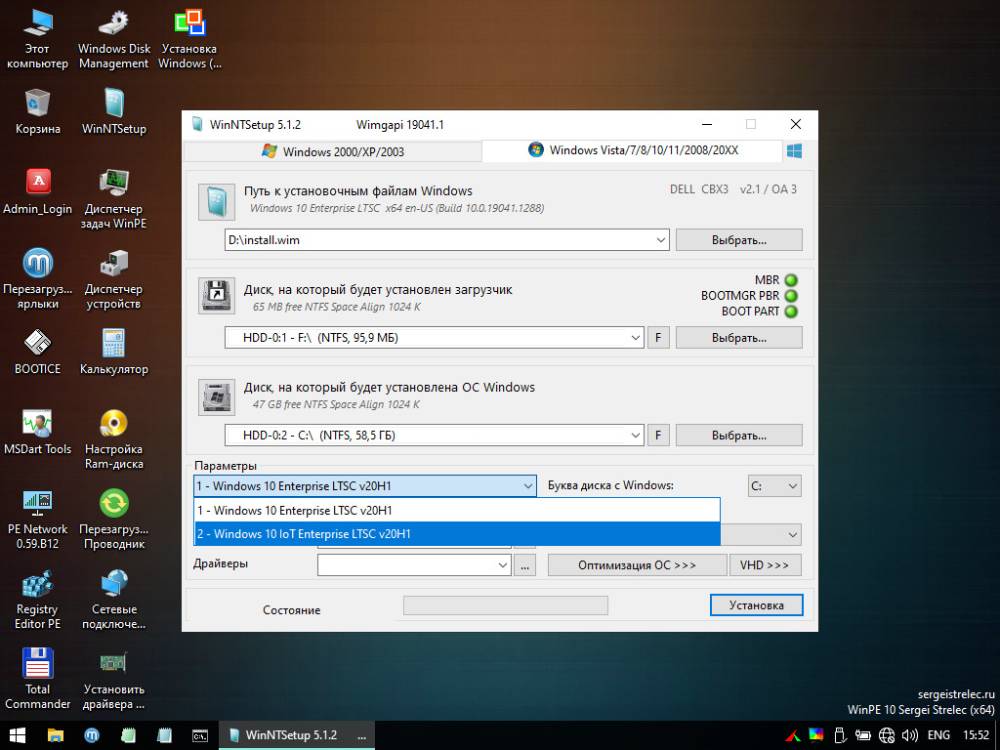Click F format button for C: drive
Image resolution: width=1000 pixels, height=750 pixels.
658,436
